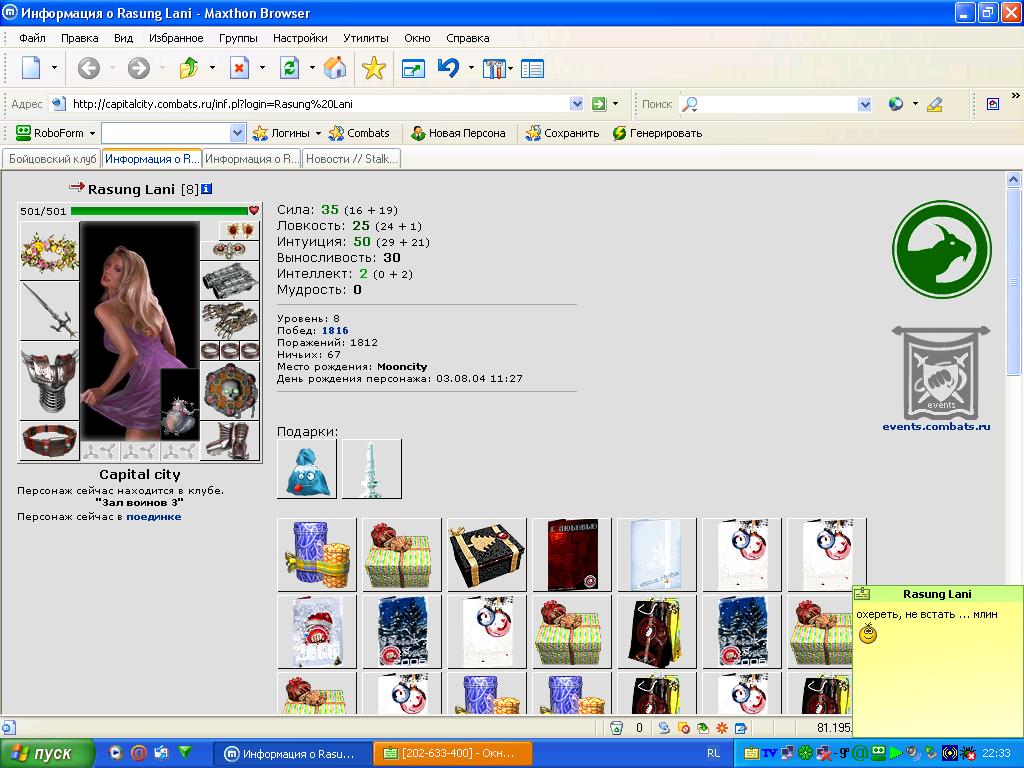Click the поединке battle link
This screenshot has height=768, width=1024.
[x=153, y=517]
